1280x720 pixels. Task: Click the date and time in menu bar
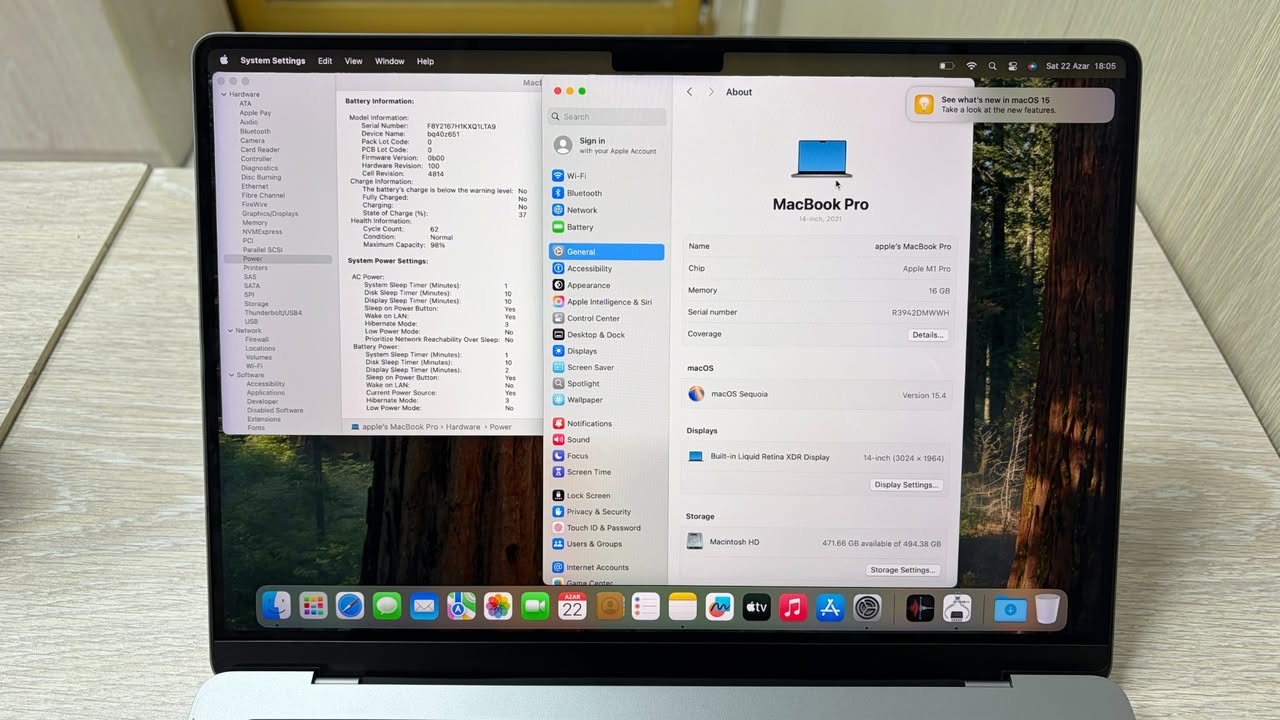tap(1080, 66)
